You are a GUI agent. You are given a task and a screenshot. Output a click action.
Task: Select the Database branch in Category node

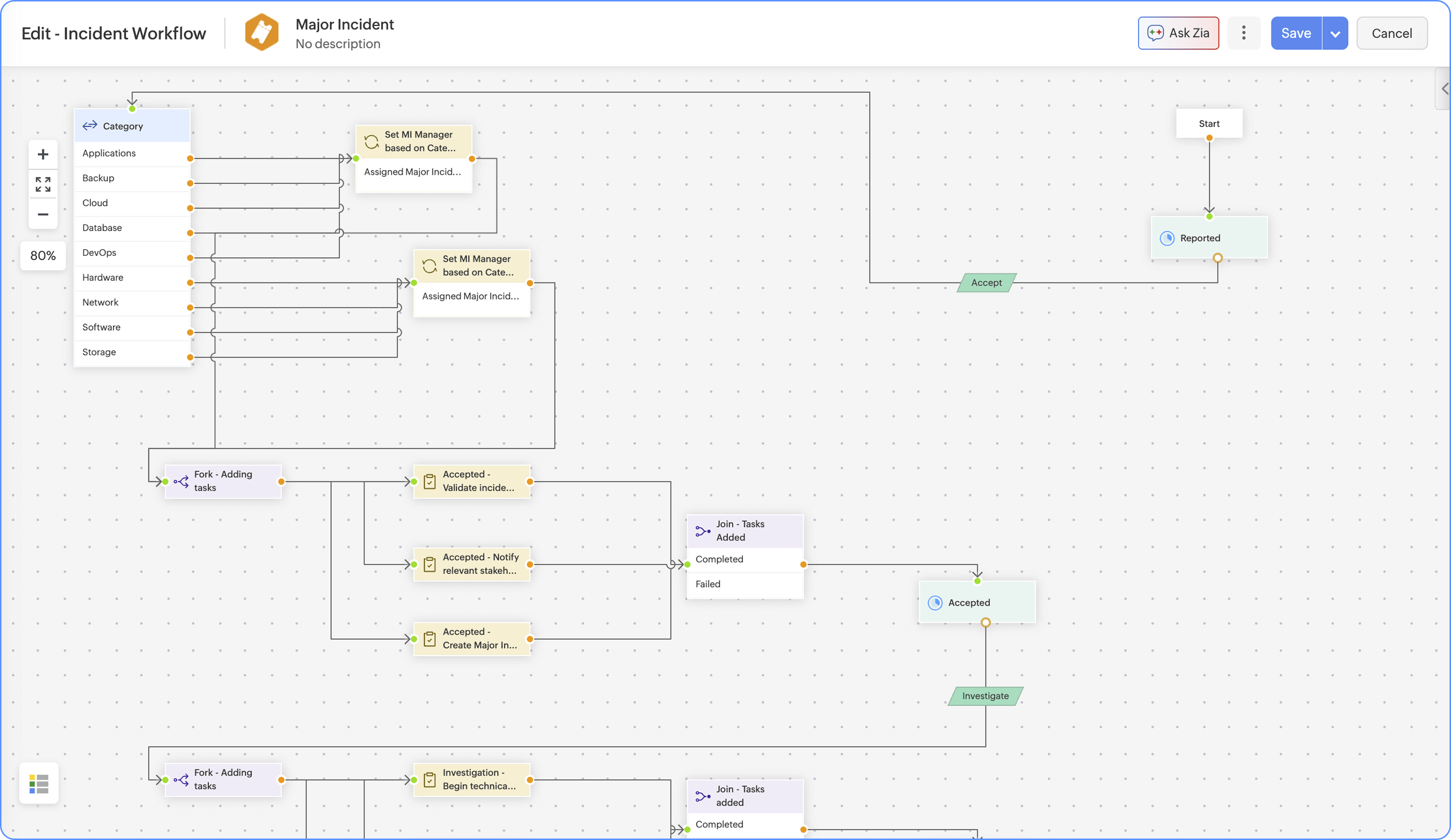pyautogui.click(x=102, y=227)
